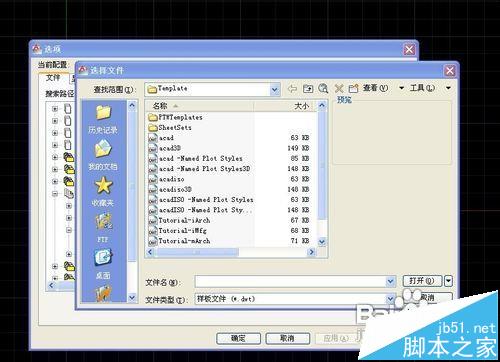This screenshot has height=362, width=500.
Task: Open 我的文档 in the places bar
Action: (x=103, y=155)
